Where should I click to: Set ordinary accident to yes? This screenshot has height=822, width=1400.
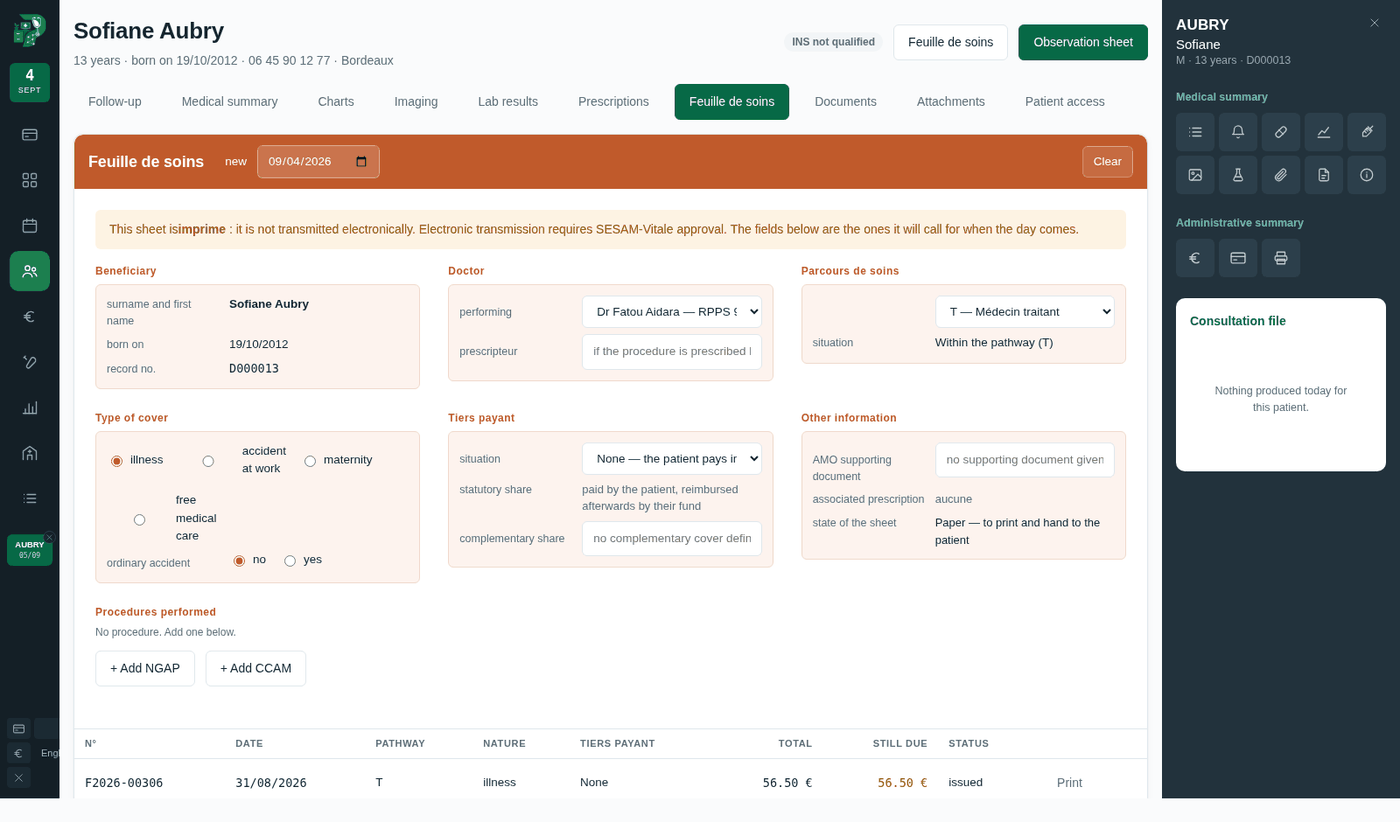[290, 561]
